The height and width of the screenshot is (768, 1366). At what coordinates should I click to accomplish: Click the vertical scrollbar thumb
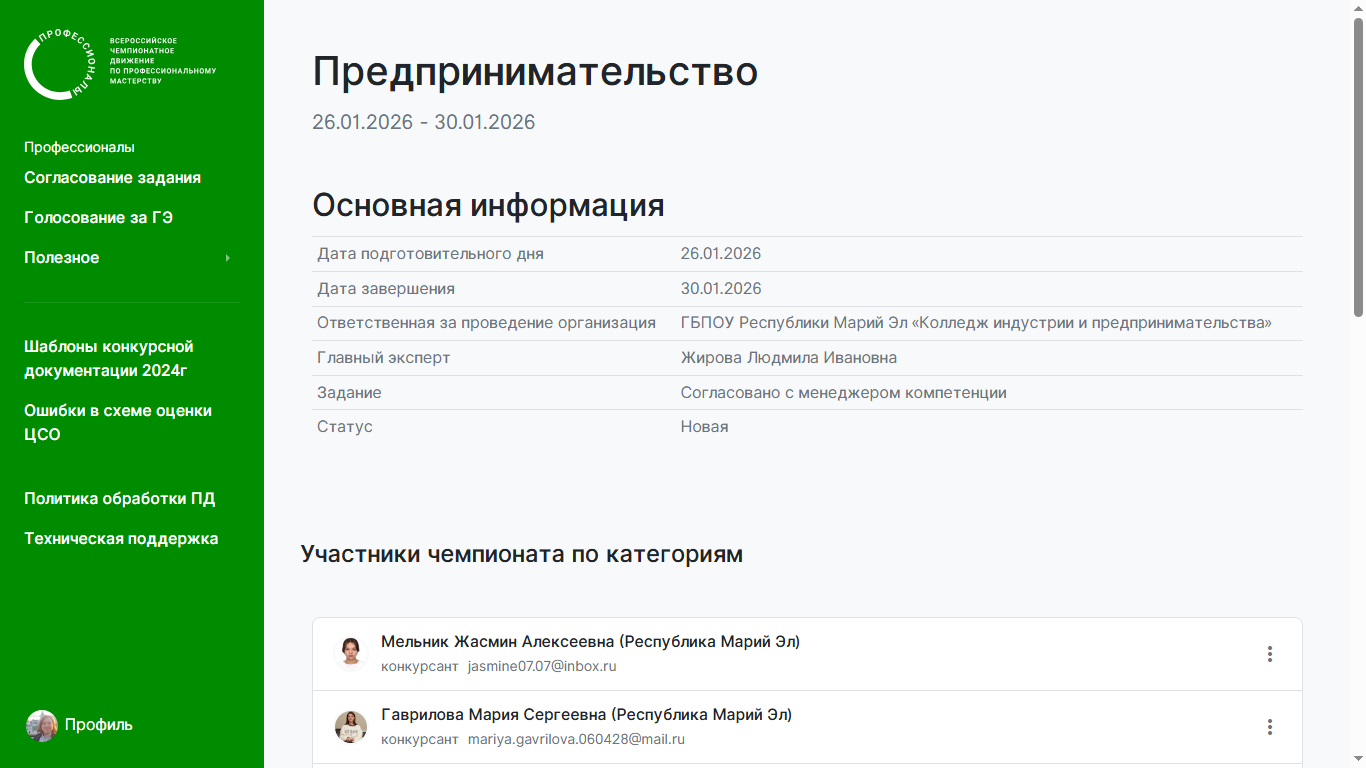pyautogui.click(x=1358, y=170)
